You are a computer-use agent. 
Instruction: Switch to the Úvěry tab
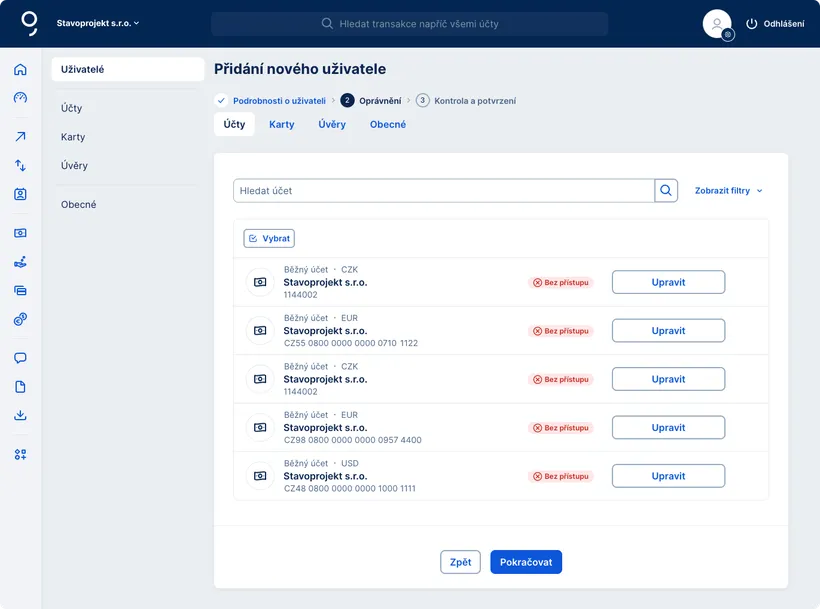332,125
